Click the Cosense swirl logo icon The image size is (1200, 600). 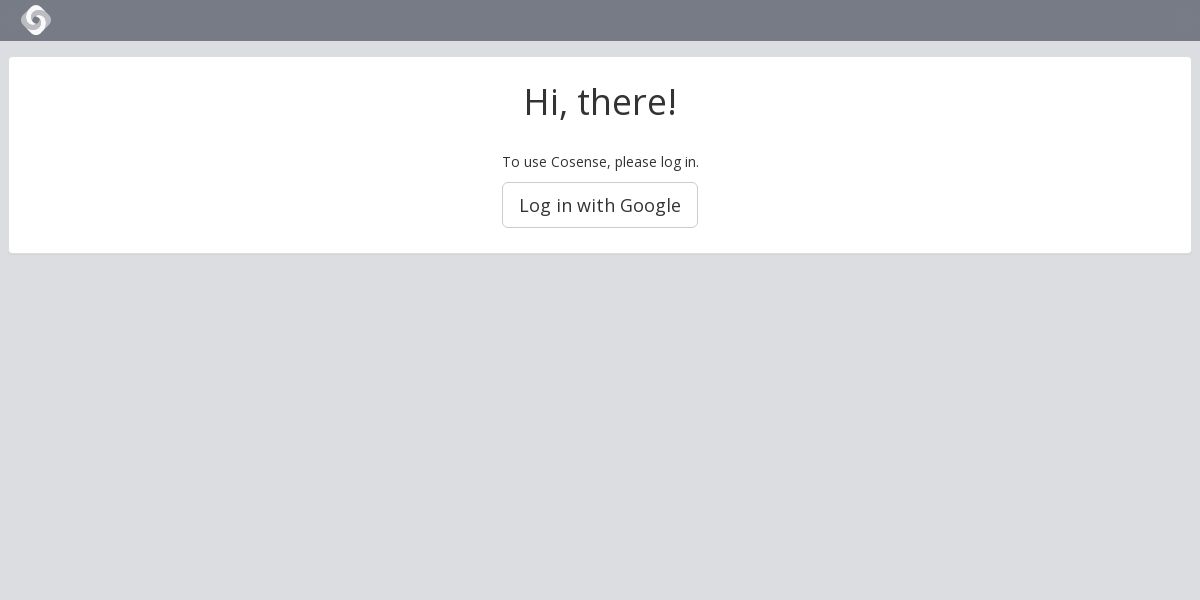[x=36, y=20]
